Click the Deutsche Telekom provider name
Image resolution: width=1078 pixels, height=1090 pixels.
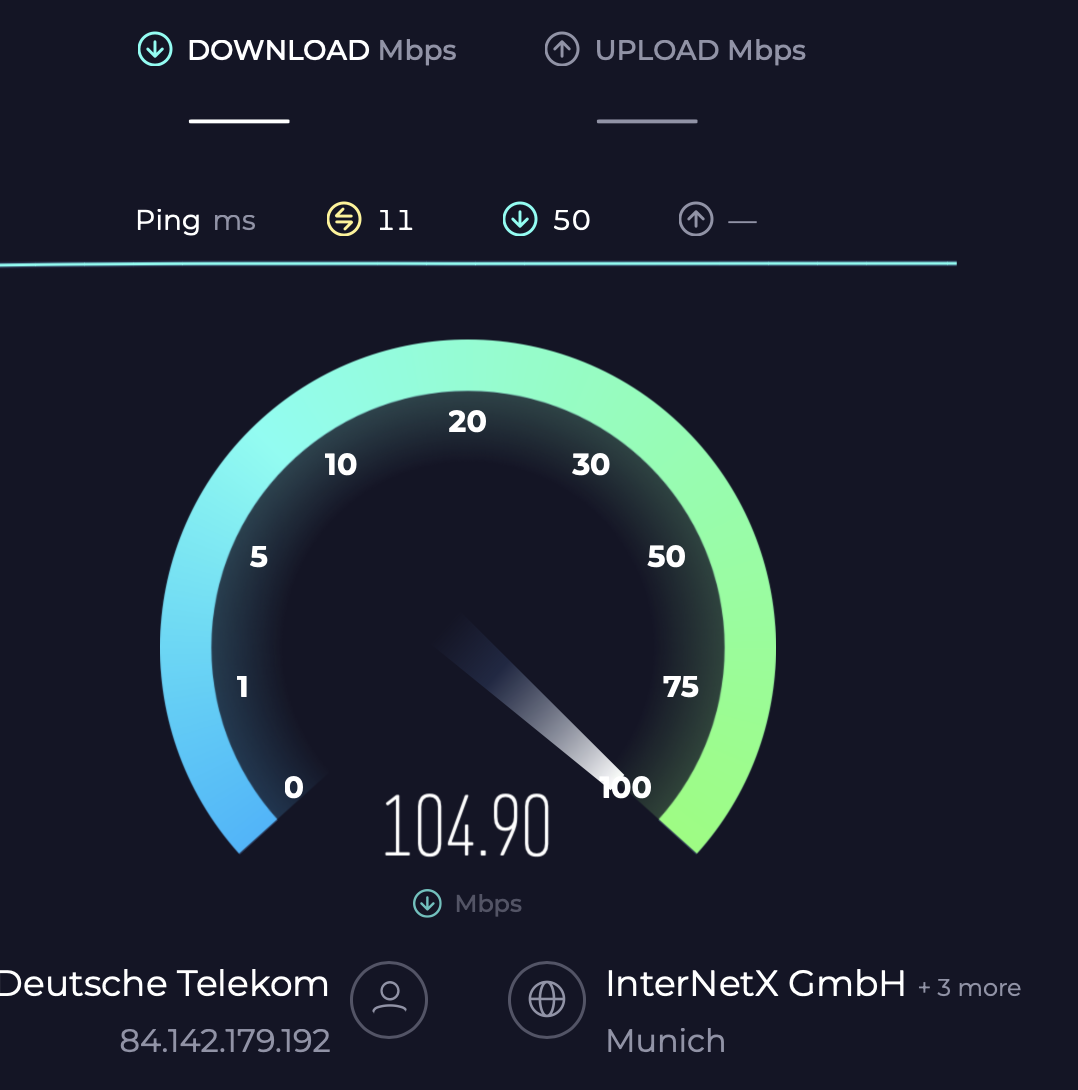tap(164, 984)
